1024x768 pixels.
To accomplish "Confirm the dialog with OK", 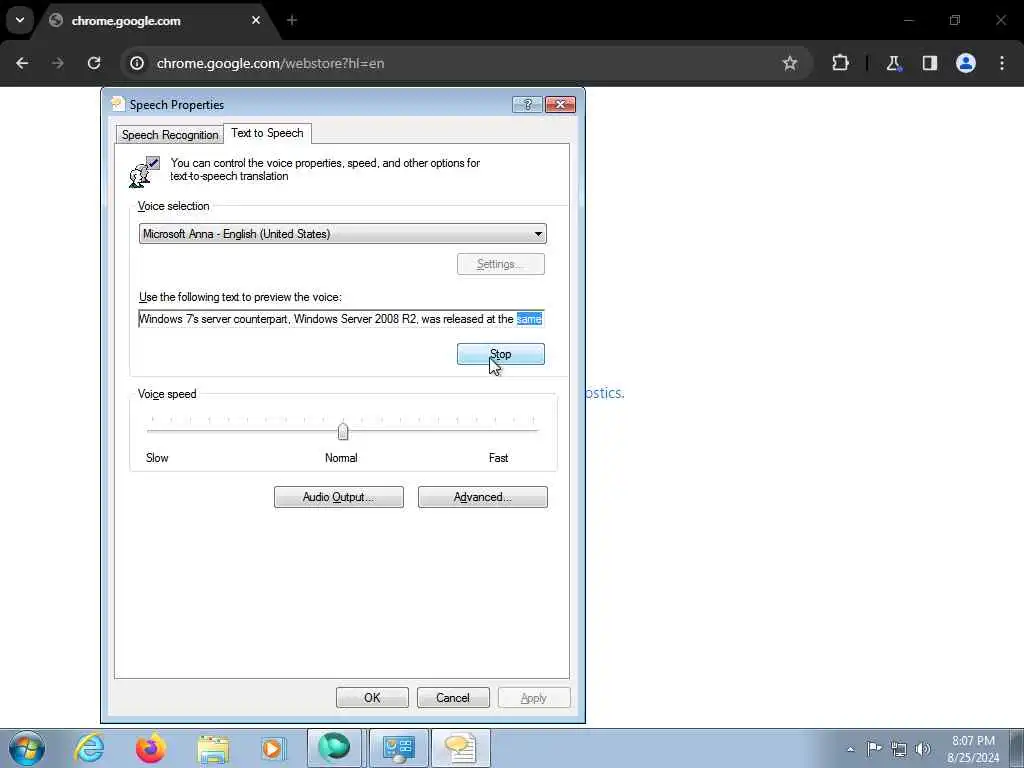I will (x=372, y=697).
